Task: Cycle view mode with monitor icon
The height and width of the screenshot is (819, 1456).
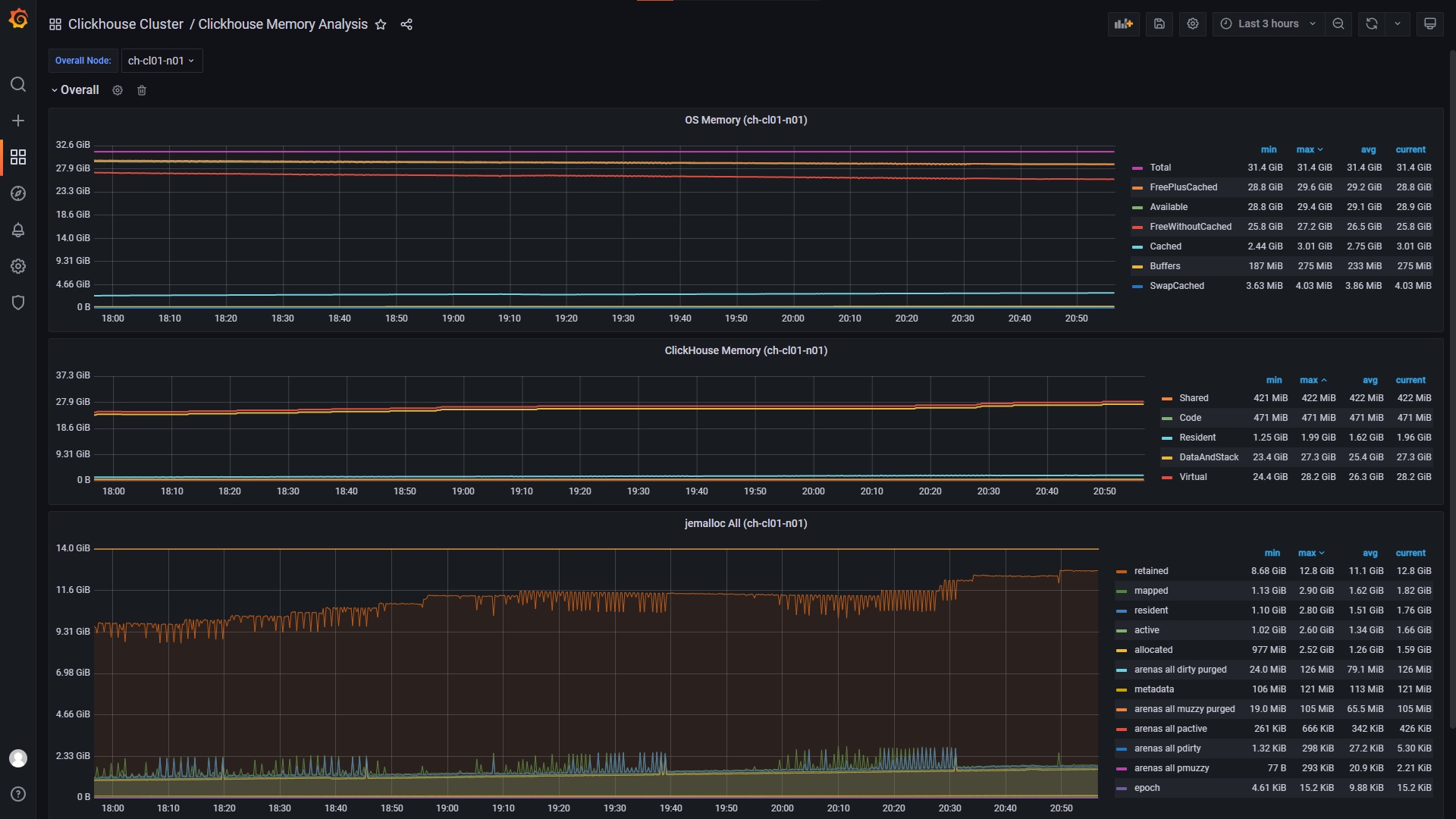Action: click(1430, 24)
